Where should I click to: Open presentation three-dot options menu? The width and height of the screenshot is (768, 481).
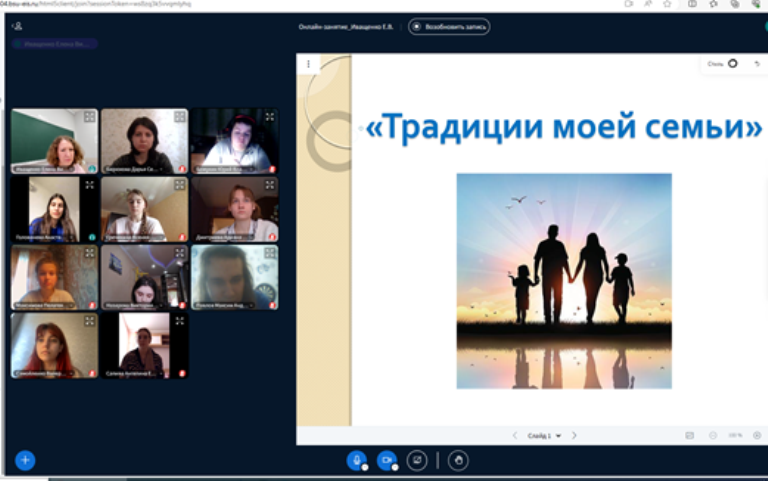coord(308,64)
